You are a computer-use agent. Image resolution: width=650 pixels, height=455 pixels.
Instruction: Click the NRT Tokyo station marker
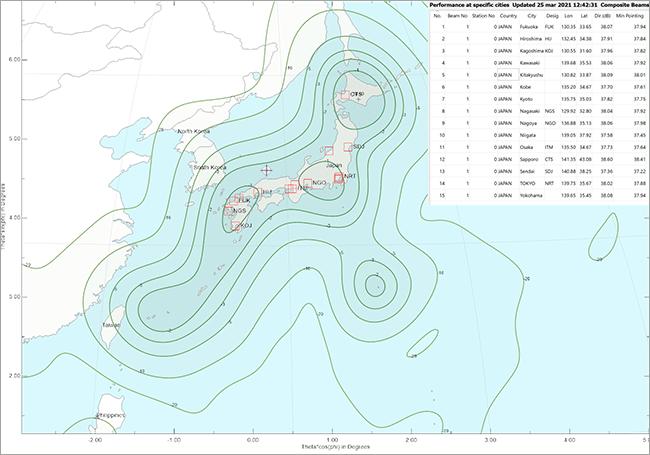(338, 178)
